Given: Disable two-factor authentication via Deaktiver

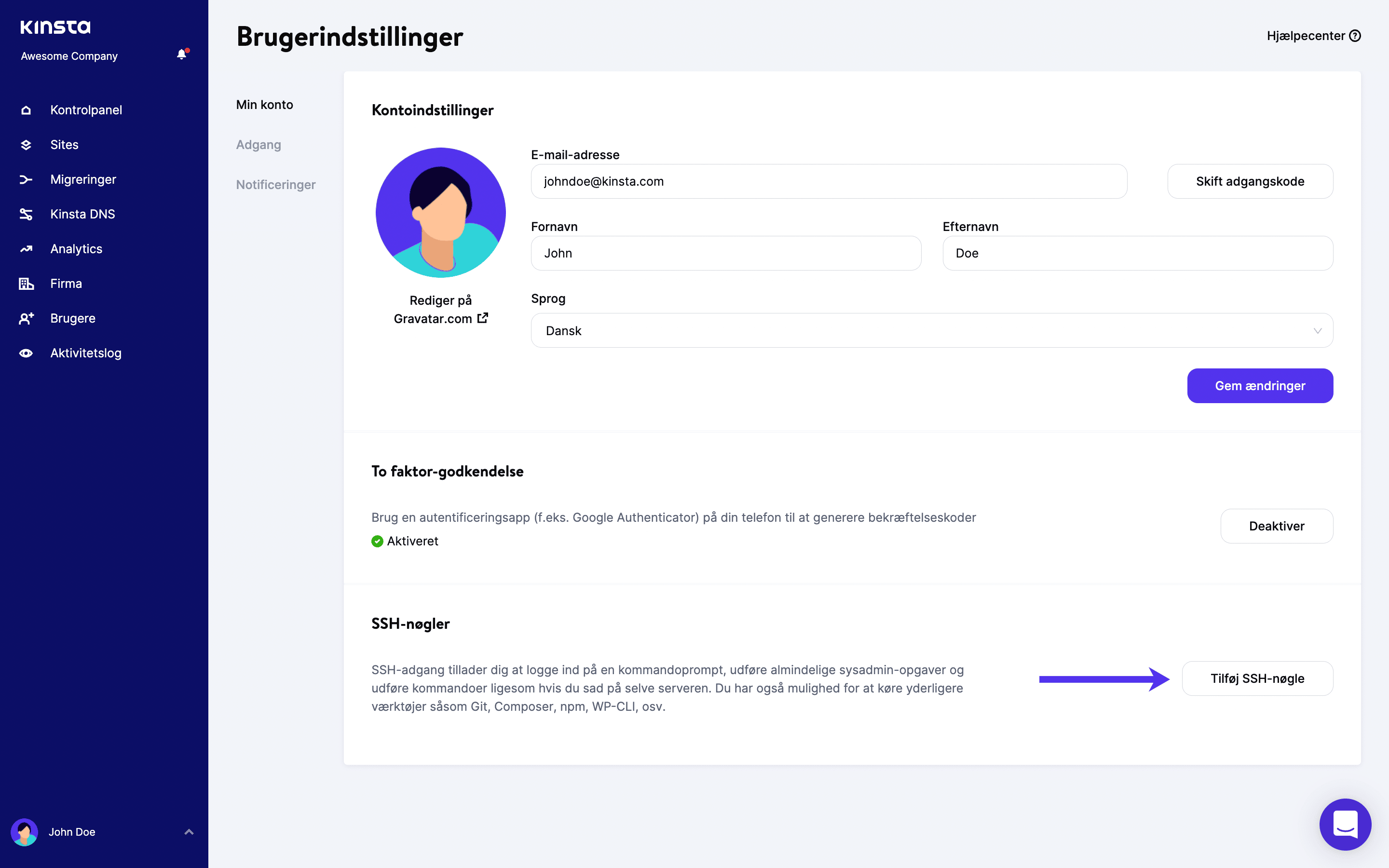Looking at the screenshot, I should 1277,525.
